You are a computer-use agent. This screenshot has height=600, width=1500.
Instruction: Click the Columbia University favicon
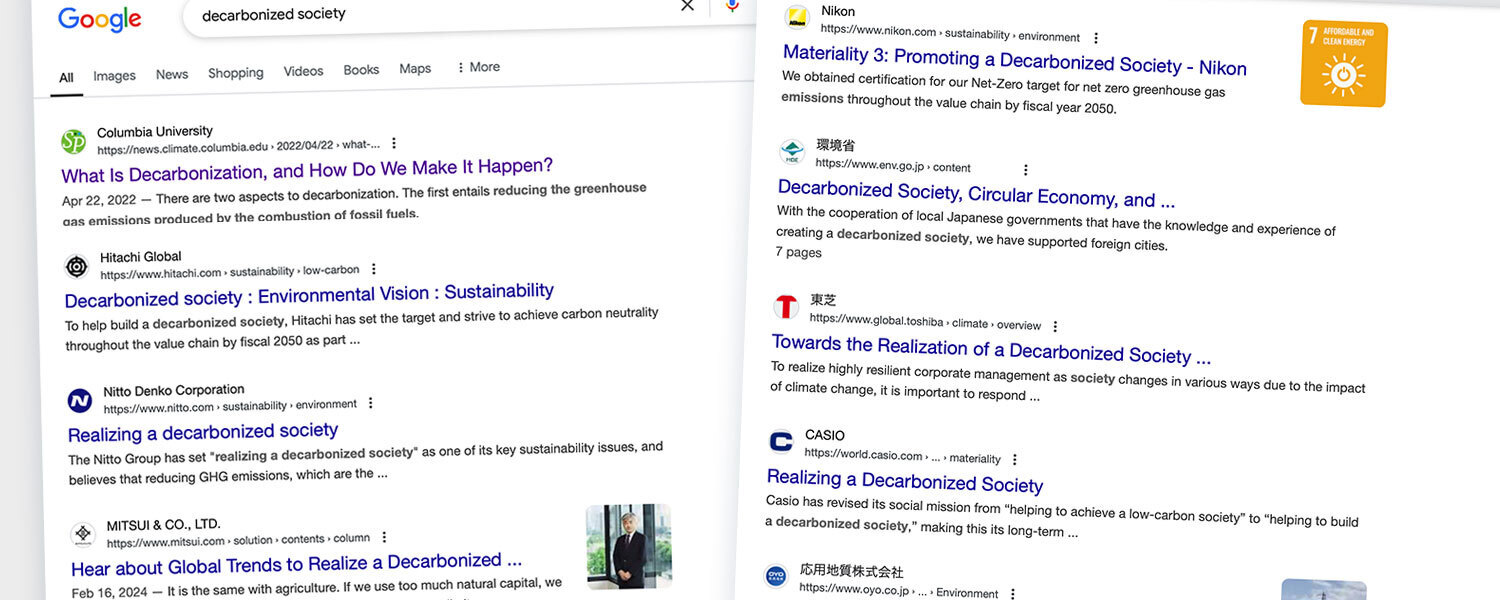[74, 142]
